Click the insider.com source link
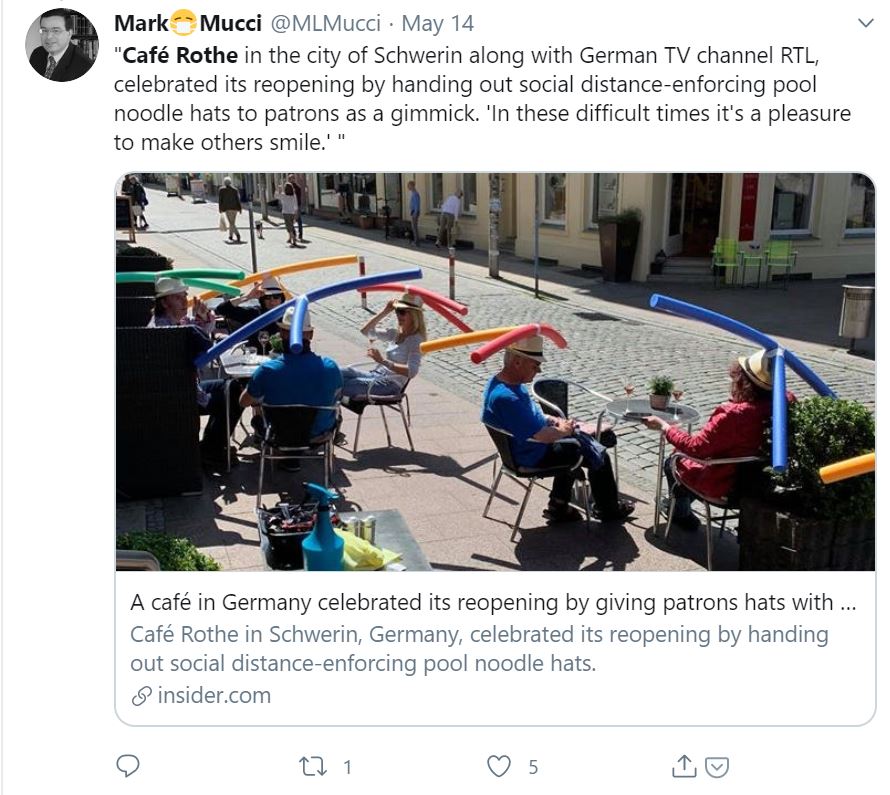890x795 pixels. pyautogui.click(x=215, y=695)
